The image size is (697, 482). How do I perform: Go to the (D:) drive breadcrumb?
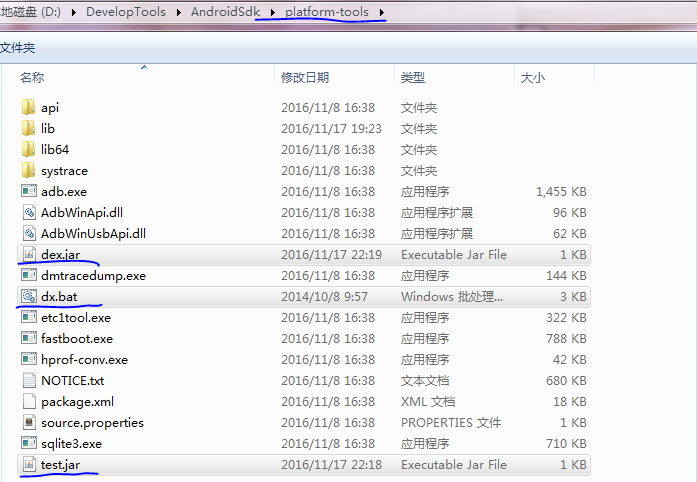(30, 12)
